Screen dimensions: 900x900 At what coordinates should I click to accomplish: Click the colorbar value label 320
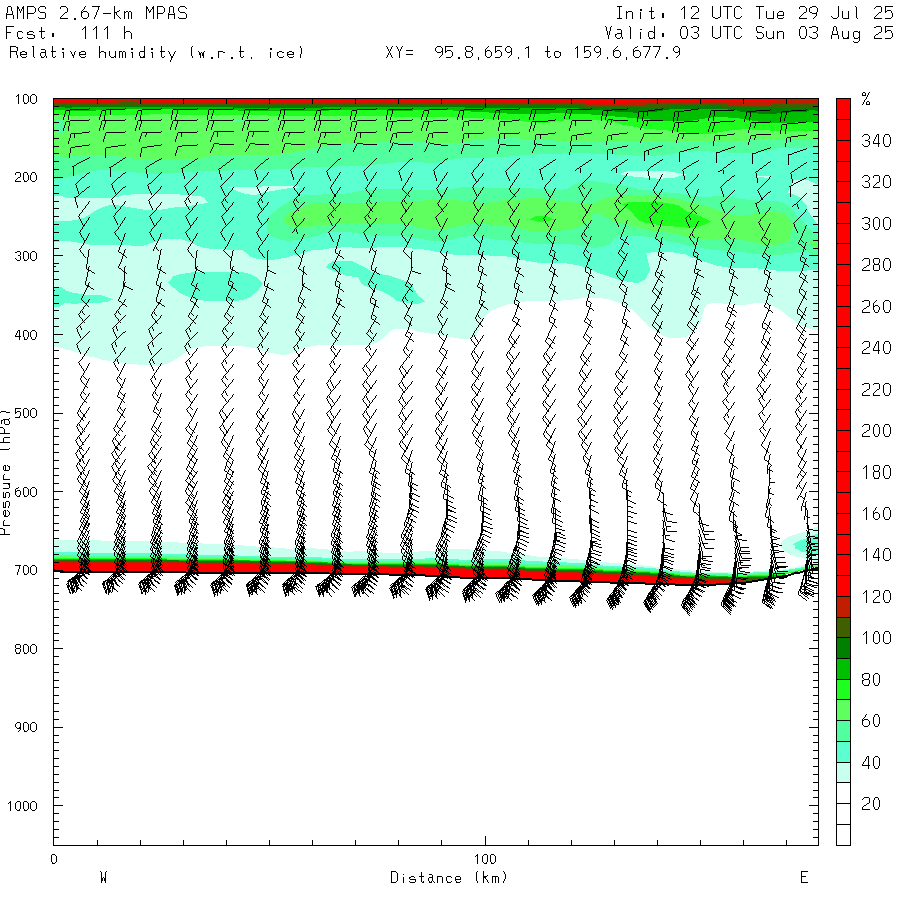point(876,182)
